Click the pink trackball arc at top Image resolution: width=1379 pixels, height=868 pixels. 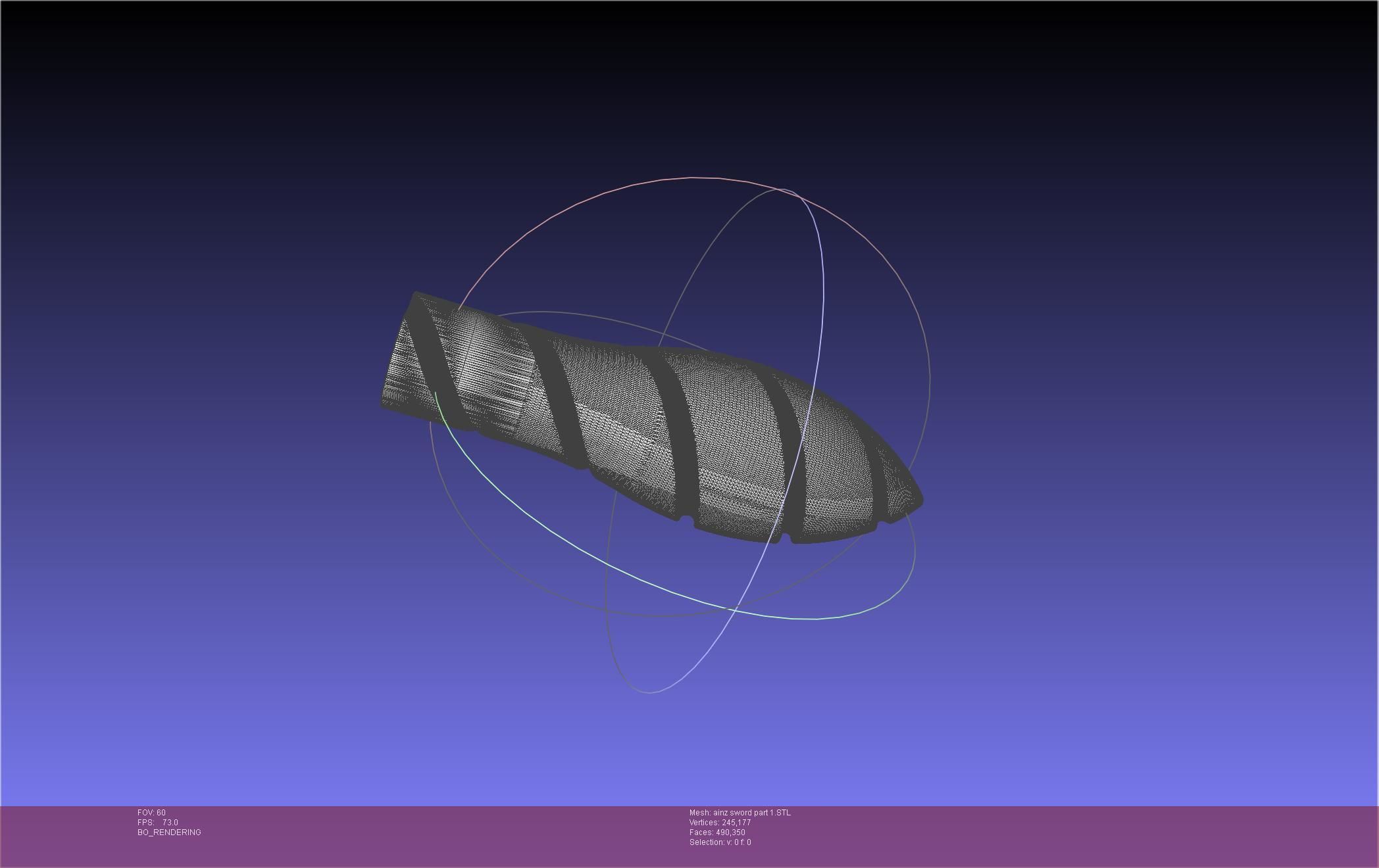click(691, 178)
